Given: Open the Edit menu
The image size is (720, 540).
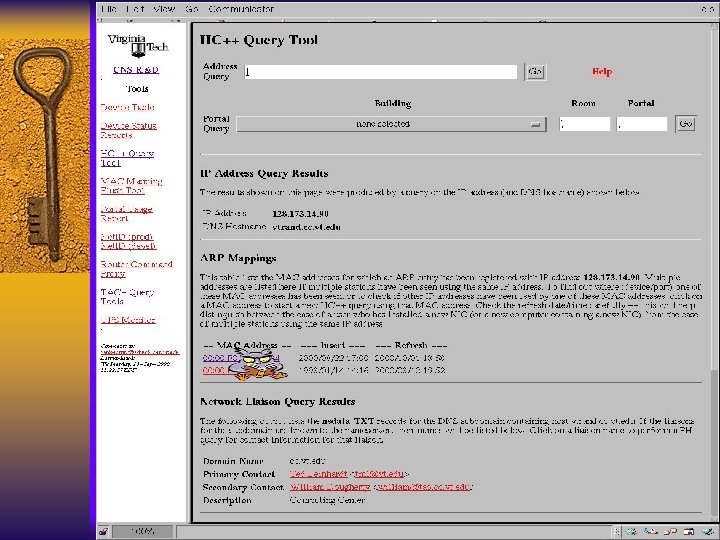Looking at the screenshot, I should (x=135, y=9).
